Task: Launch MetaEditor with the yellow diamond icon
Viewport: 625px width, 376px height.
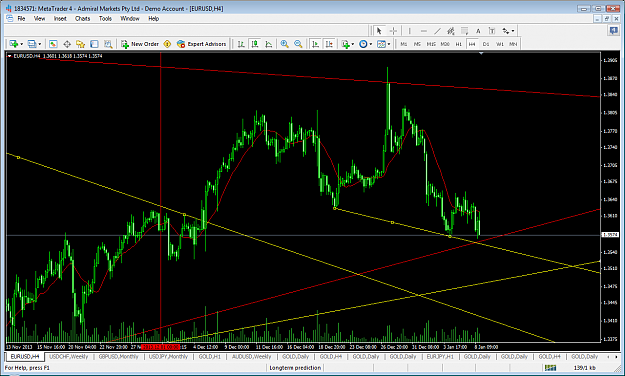Action: coord(167,44)
